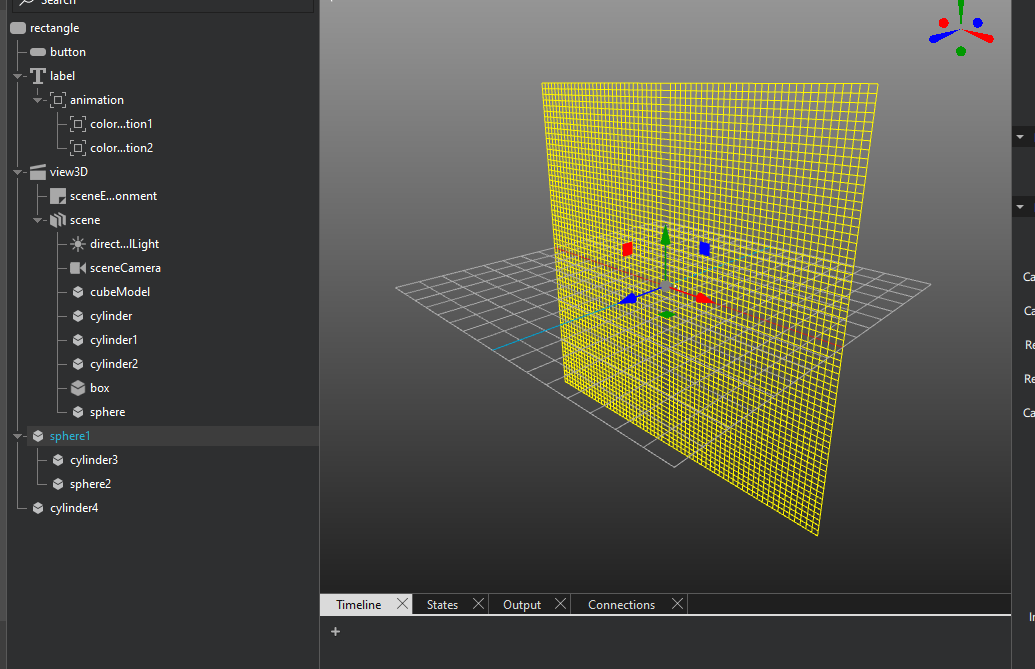Click the directional light sun icon

pyautogui.click(x=78, y=244)
